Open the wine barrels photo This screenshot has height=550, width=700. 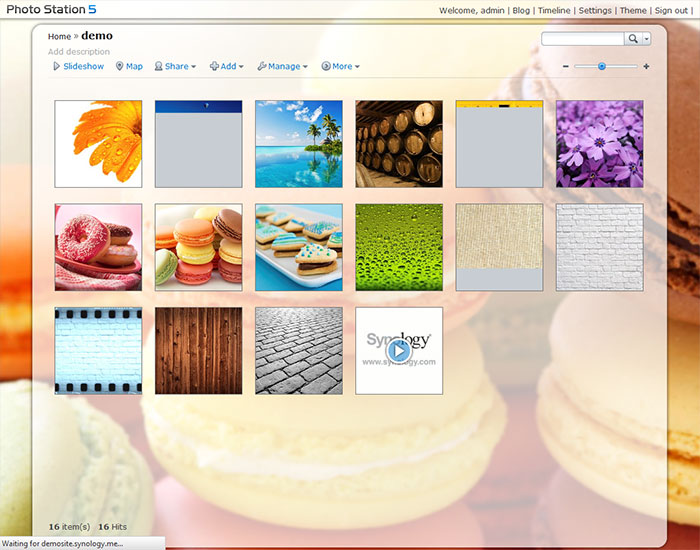pyautogui.click(x=399, y=144)
